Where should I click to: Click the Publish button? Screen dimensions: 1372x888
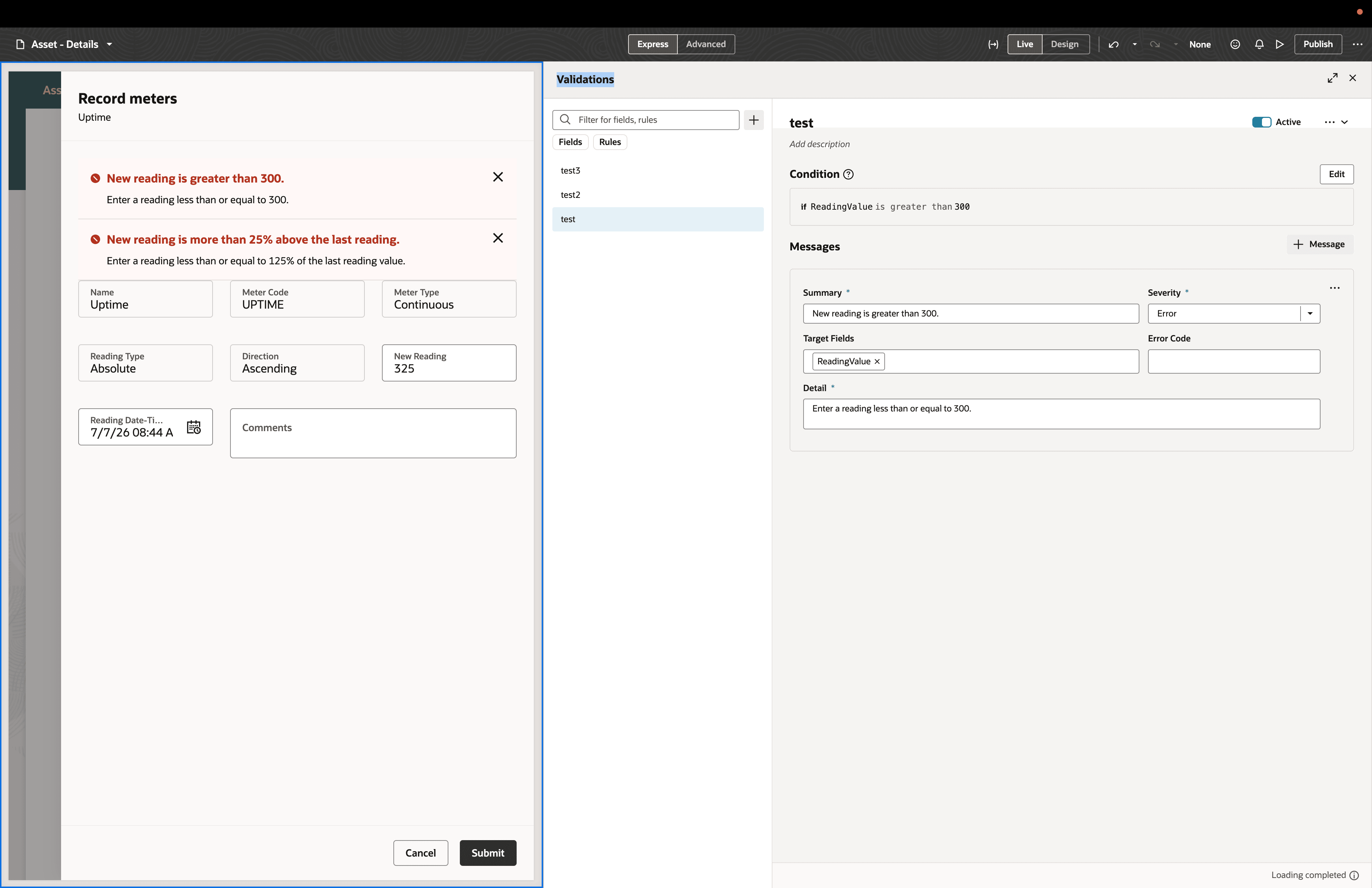pyautogui.click(x=1318, y=44)
